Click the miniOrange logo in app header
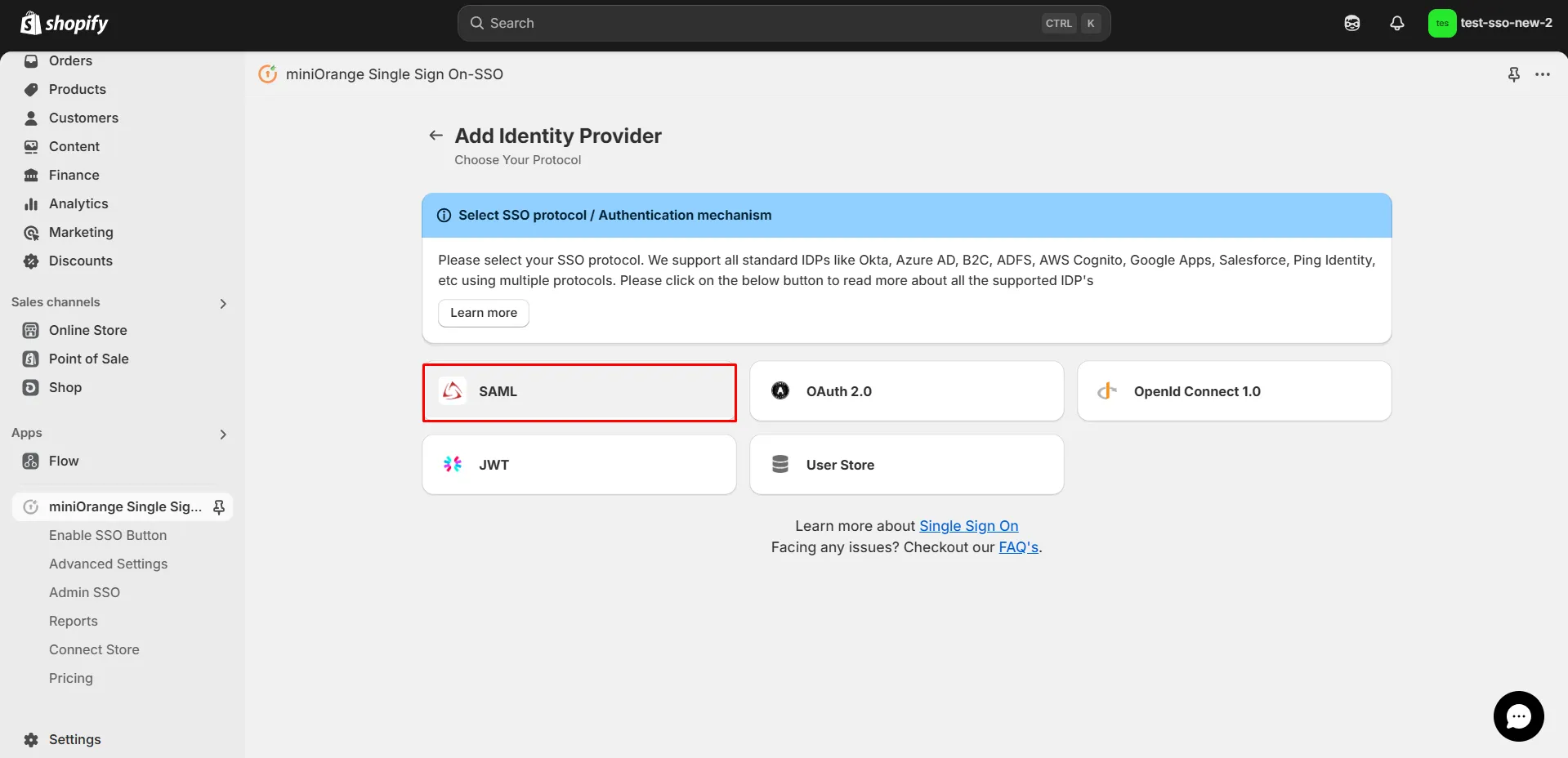 268,74
